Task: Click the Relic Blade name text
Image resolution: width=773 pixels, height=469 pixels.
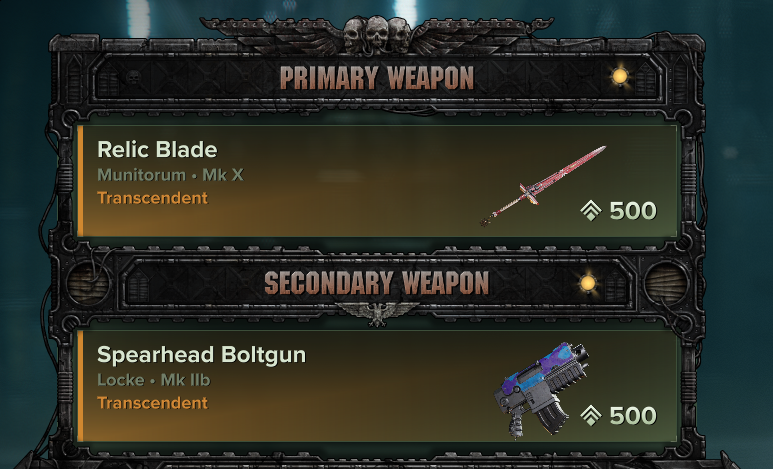Action: pos(157,149)
